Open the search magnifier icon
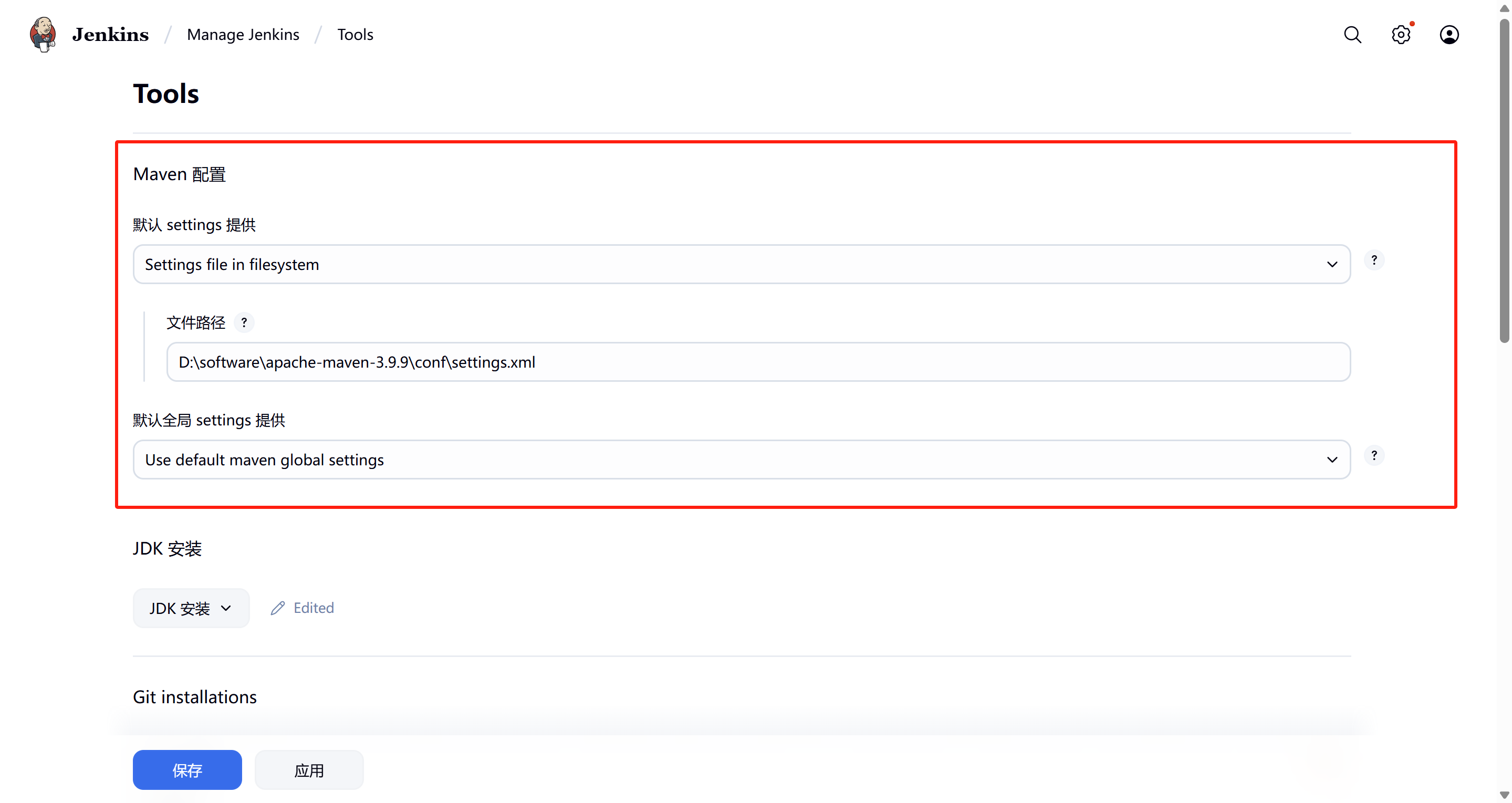The image size is (1512, 803). (x=1352, y=35)
